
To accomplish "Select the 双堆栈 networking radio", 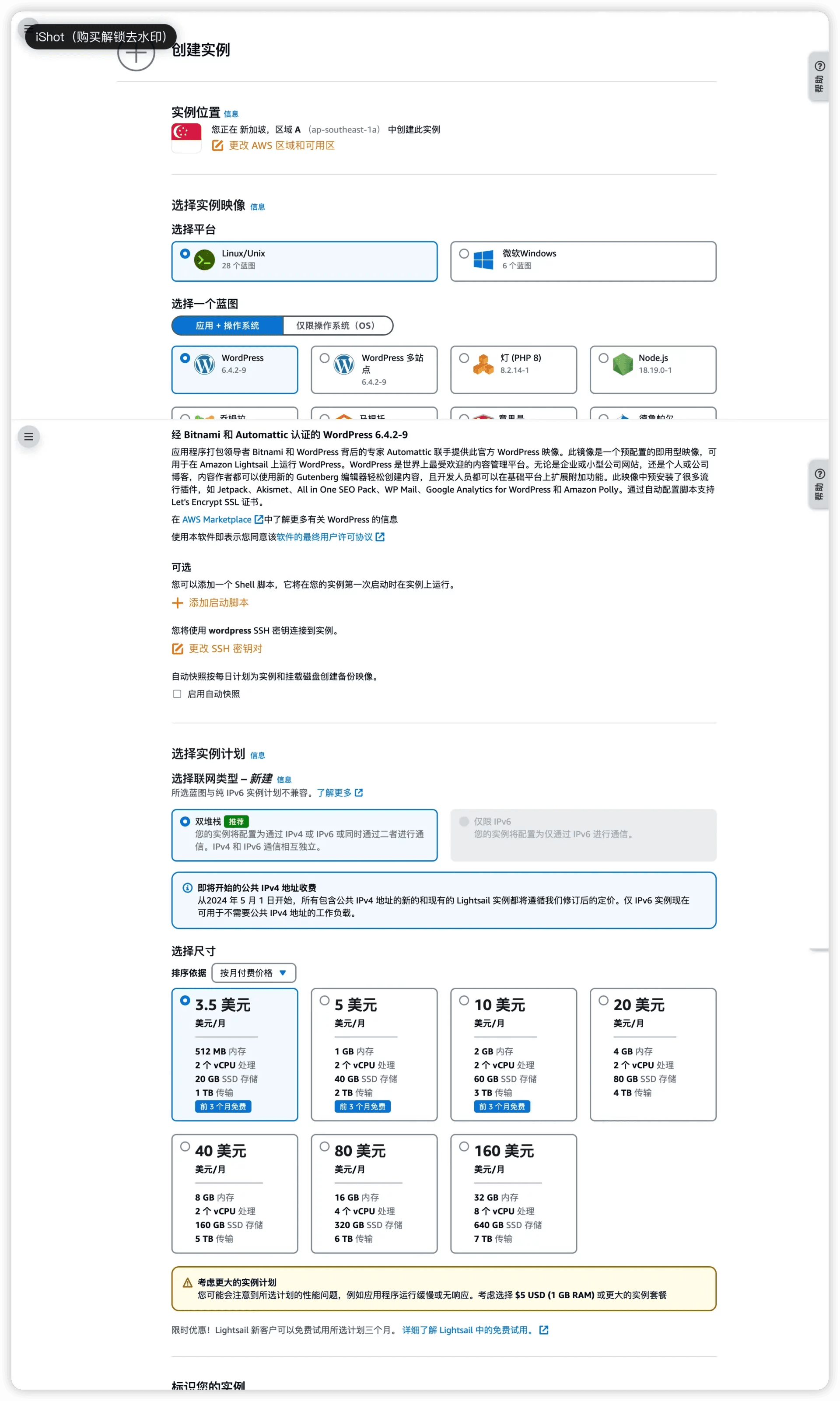I will coord(185,821).
